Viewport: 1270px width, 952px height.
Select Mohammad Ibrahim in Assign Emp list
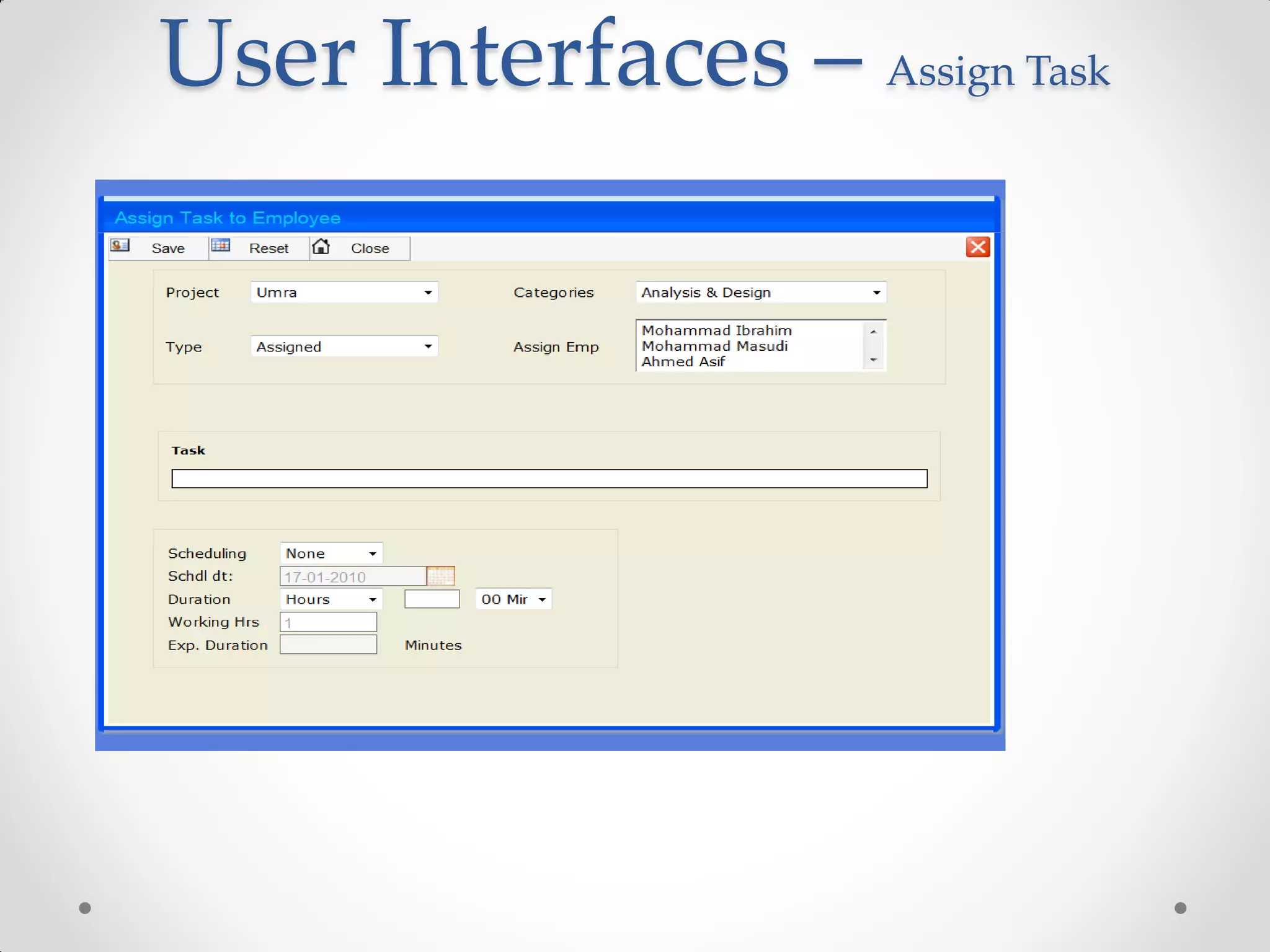[x=717, y=330]
